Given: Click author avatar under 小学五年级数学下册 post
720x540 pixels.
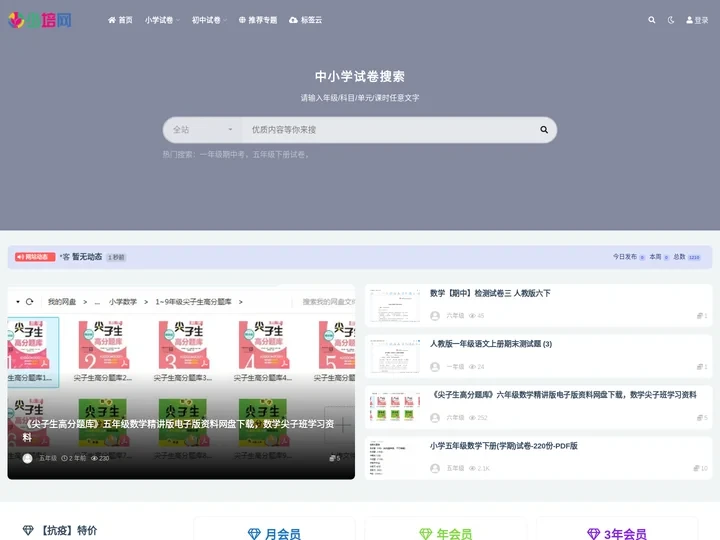Looking at the screenshot, I should click(x=435, y=468).
